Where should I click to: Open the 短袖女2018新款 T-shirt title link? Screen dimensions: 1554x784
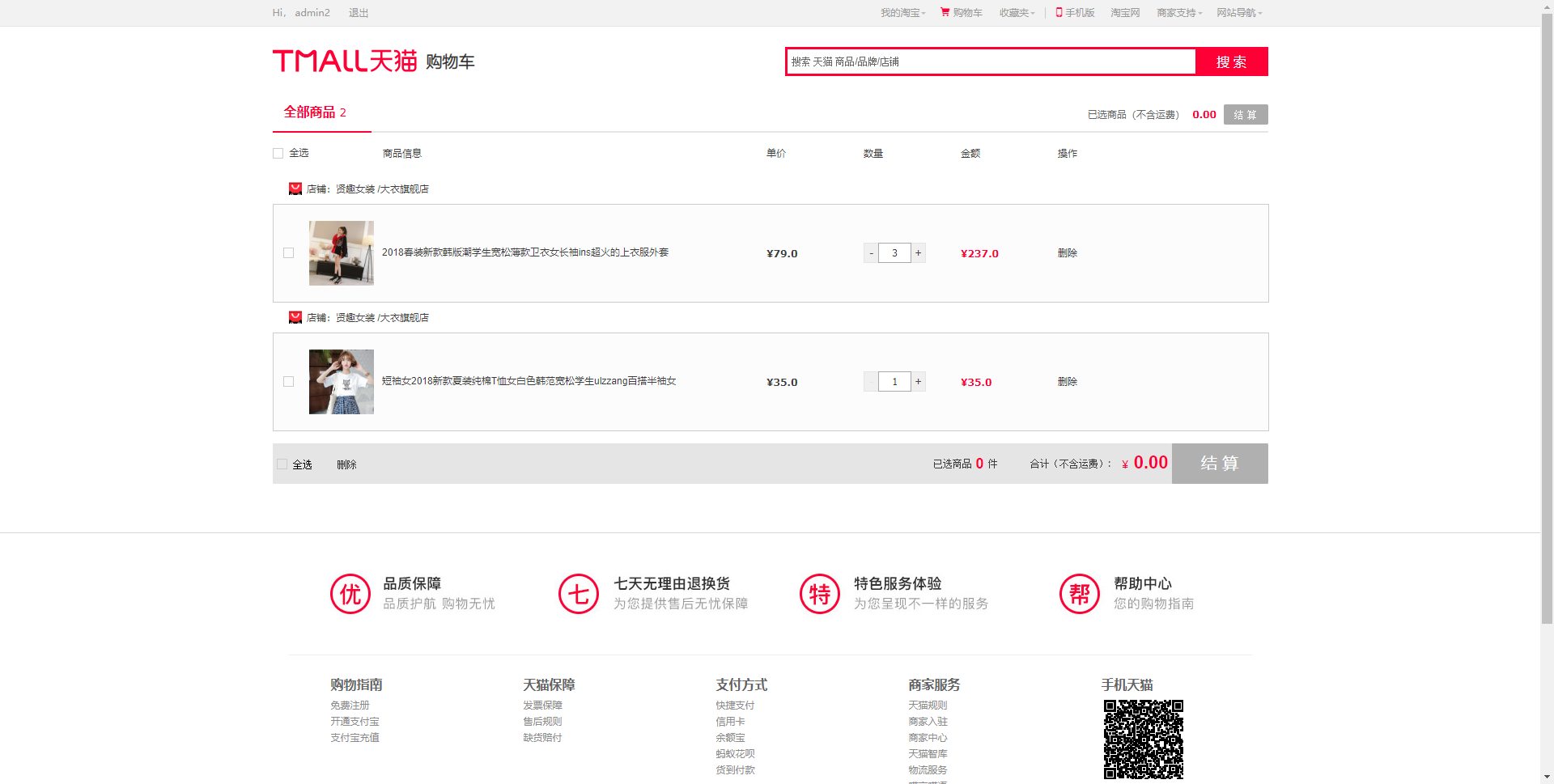pyautogui.click(x=529, y=381)
